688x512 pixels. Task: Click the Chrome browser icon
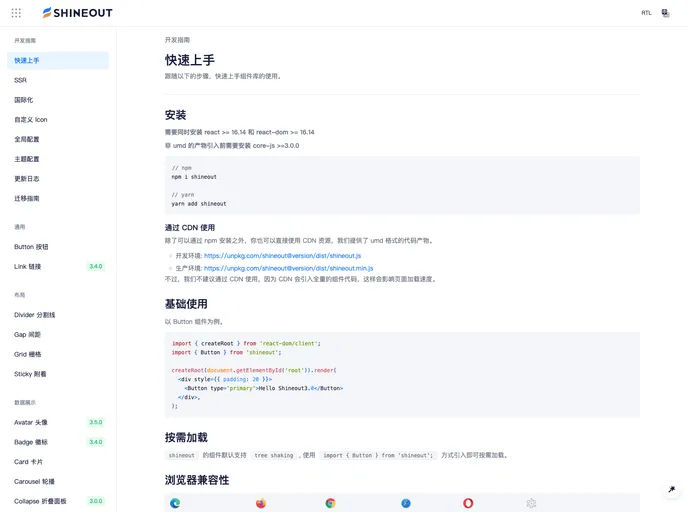(x=330, y=503)
